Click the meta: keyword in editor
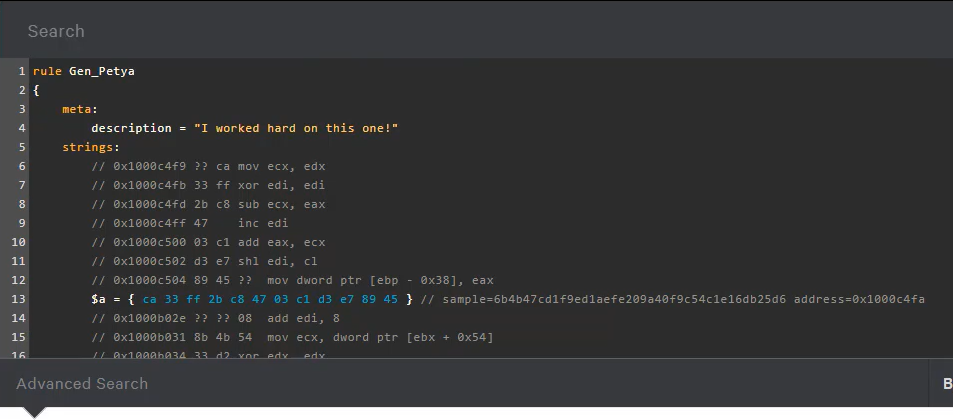Image resolution: width=953 pixels, height=420 pixels. (80, 109)
